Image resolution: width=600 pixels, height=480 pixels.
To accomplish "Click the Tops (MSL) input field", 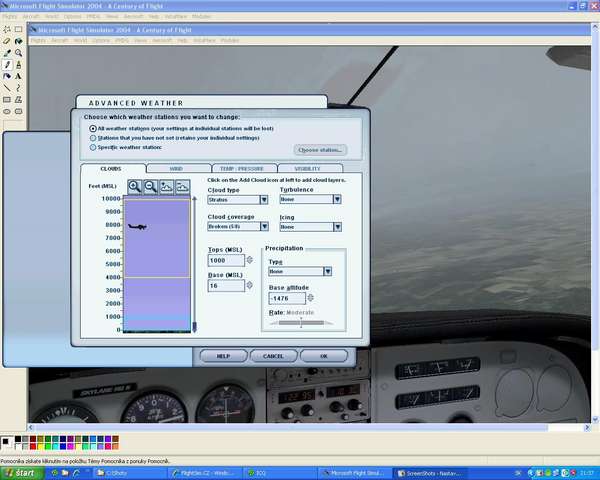I will click(226, 260).
